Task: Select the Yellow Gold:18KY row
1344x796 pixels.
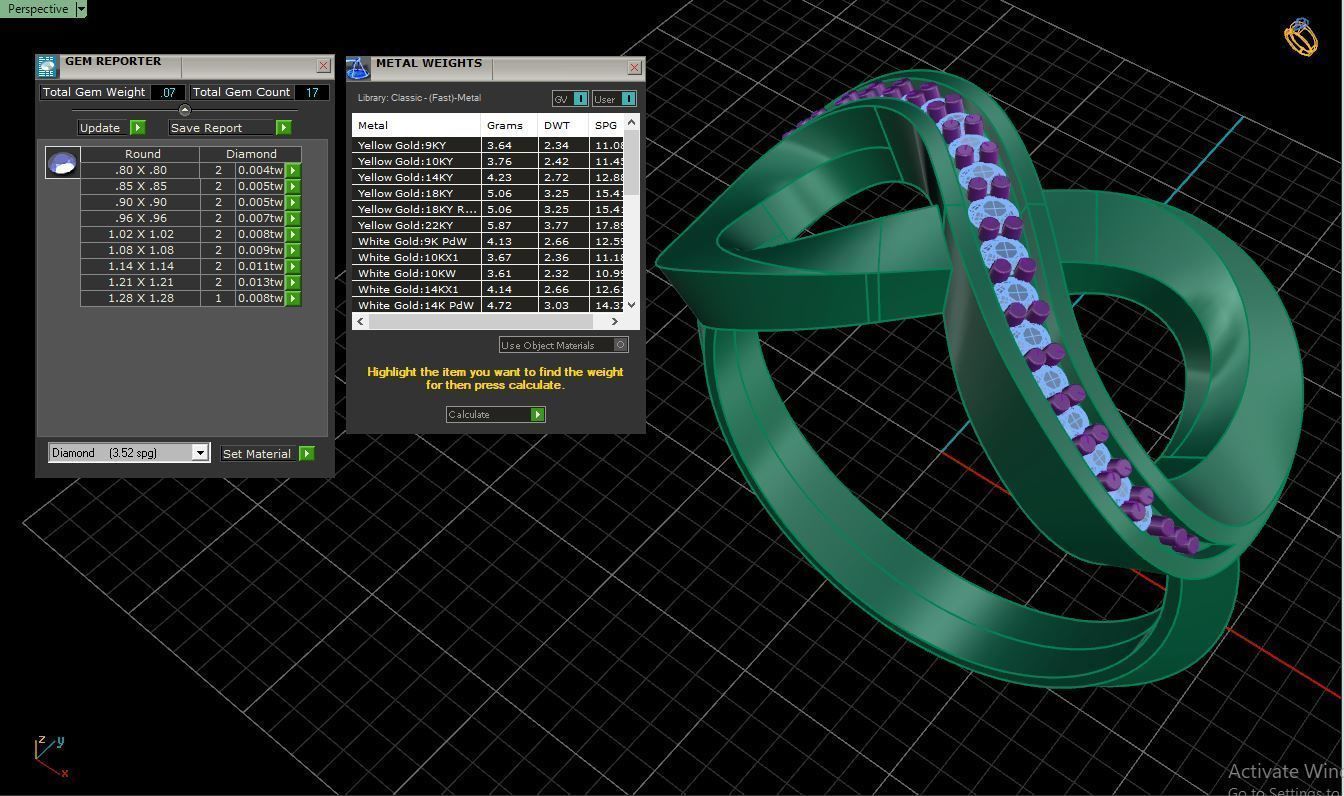Action: [488, 194]
